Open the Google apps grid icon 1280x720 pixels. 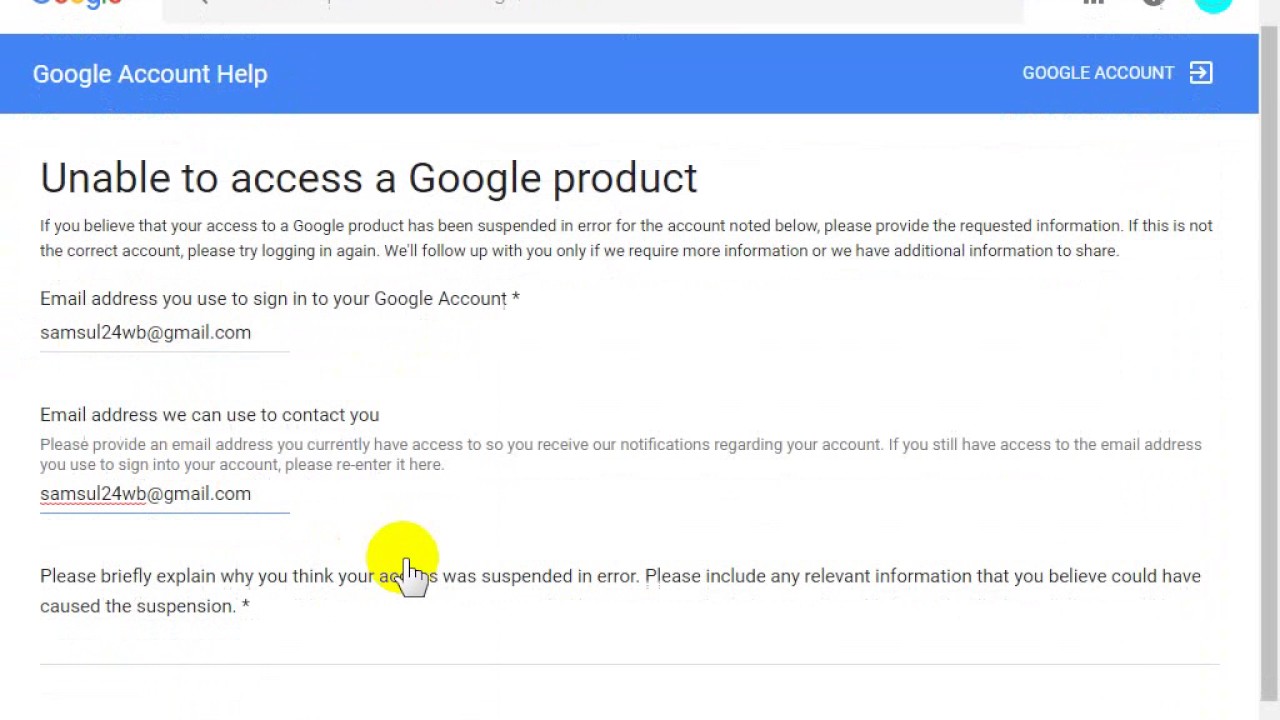tap(1094, 2)
